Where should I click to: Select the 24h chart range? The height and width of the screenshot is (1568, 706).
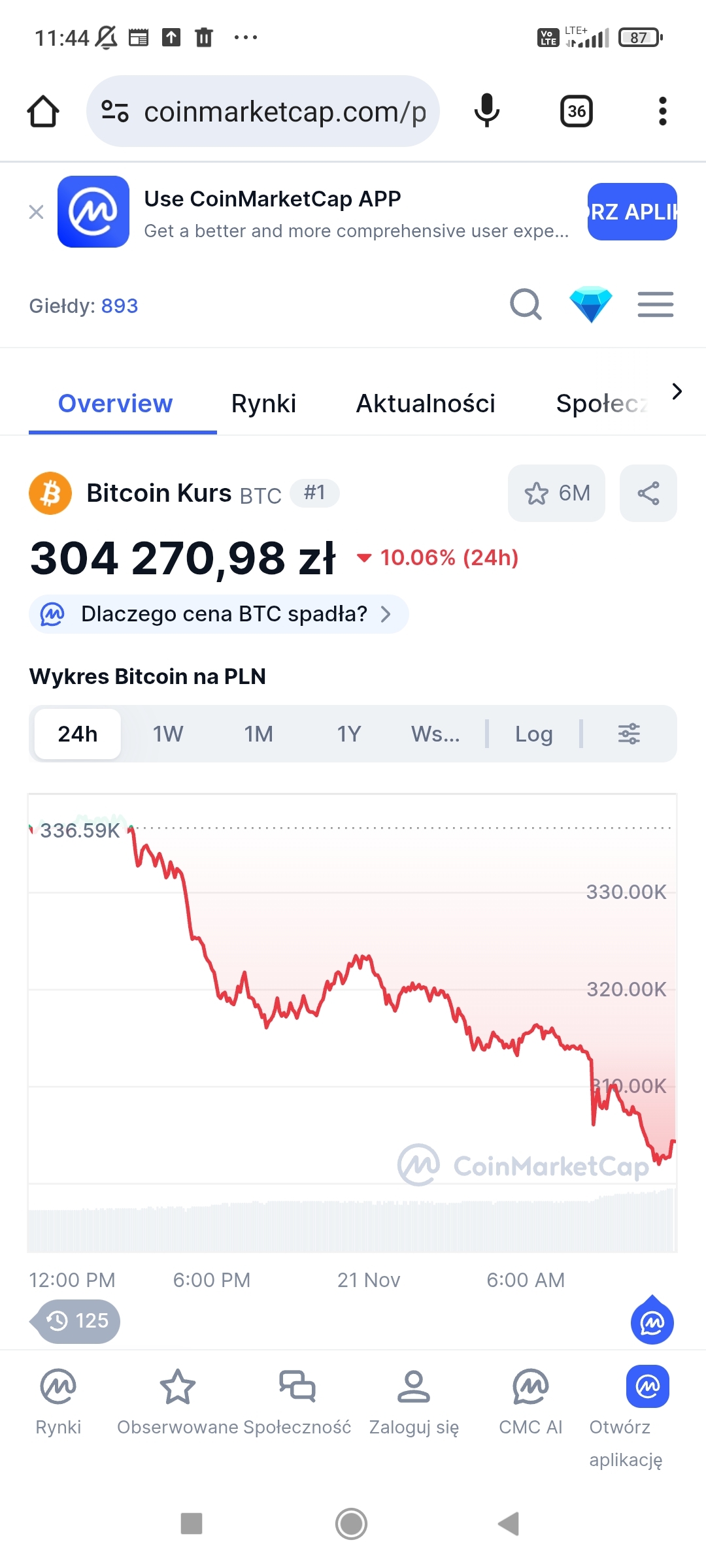[78, 734]
